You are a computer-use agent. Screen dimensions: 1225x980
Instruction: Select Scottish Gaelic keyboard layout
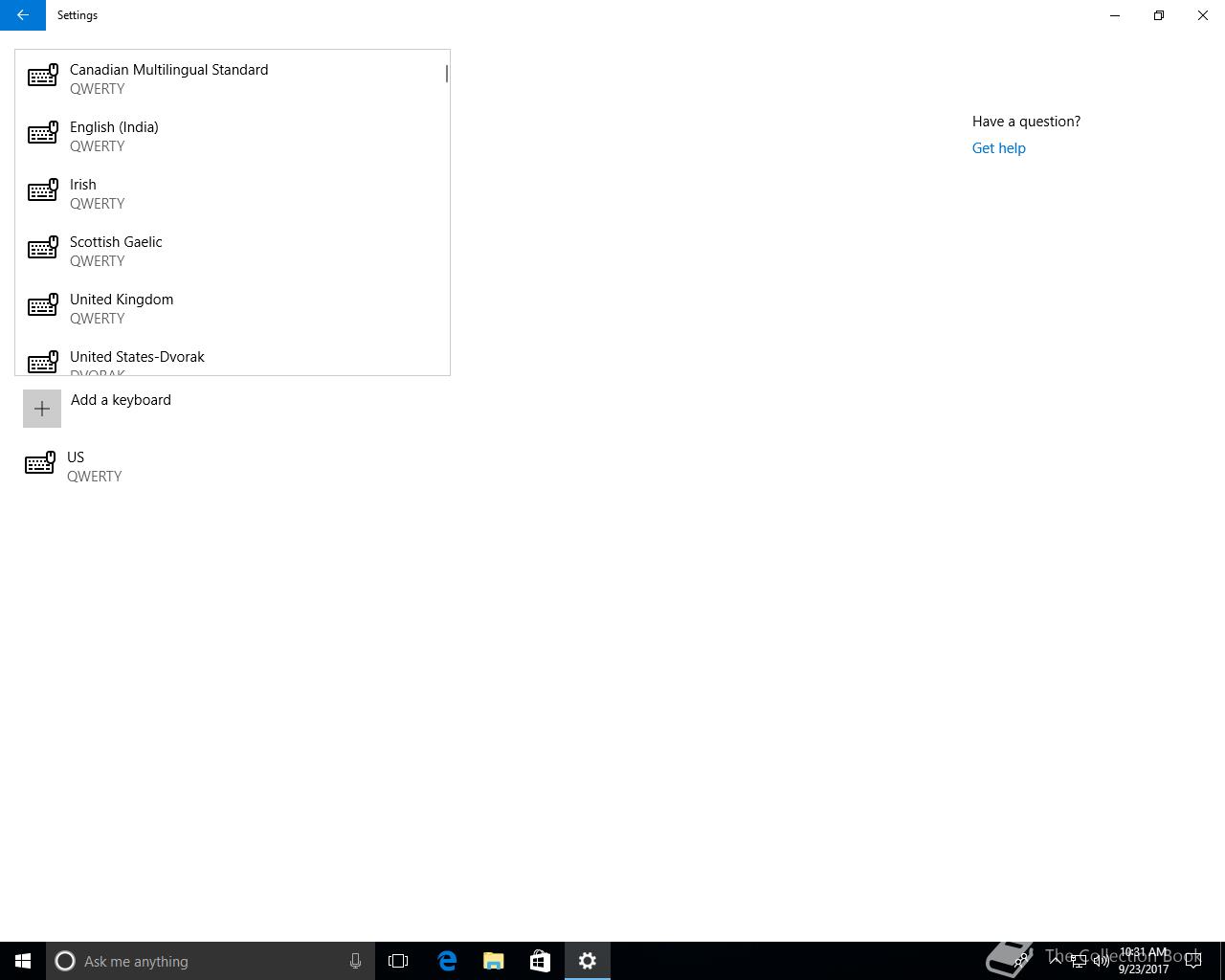coord(233,251)
